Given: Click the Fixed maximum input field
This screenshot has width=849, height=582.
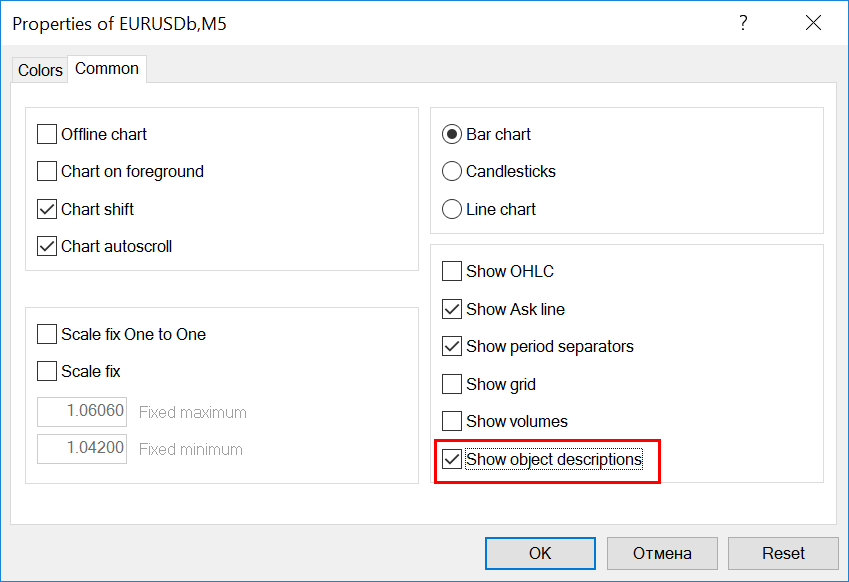Looking at the screenshot, I should 82,411.
